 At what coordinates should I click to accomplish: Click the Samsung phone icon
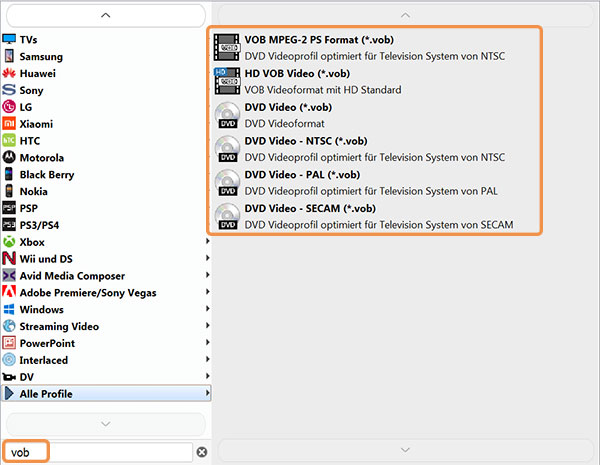tap(9, 56)
